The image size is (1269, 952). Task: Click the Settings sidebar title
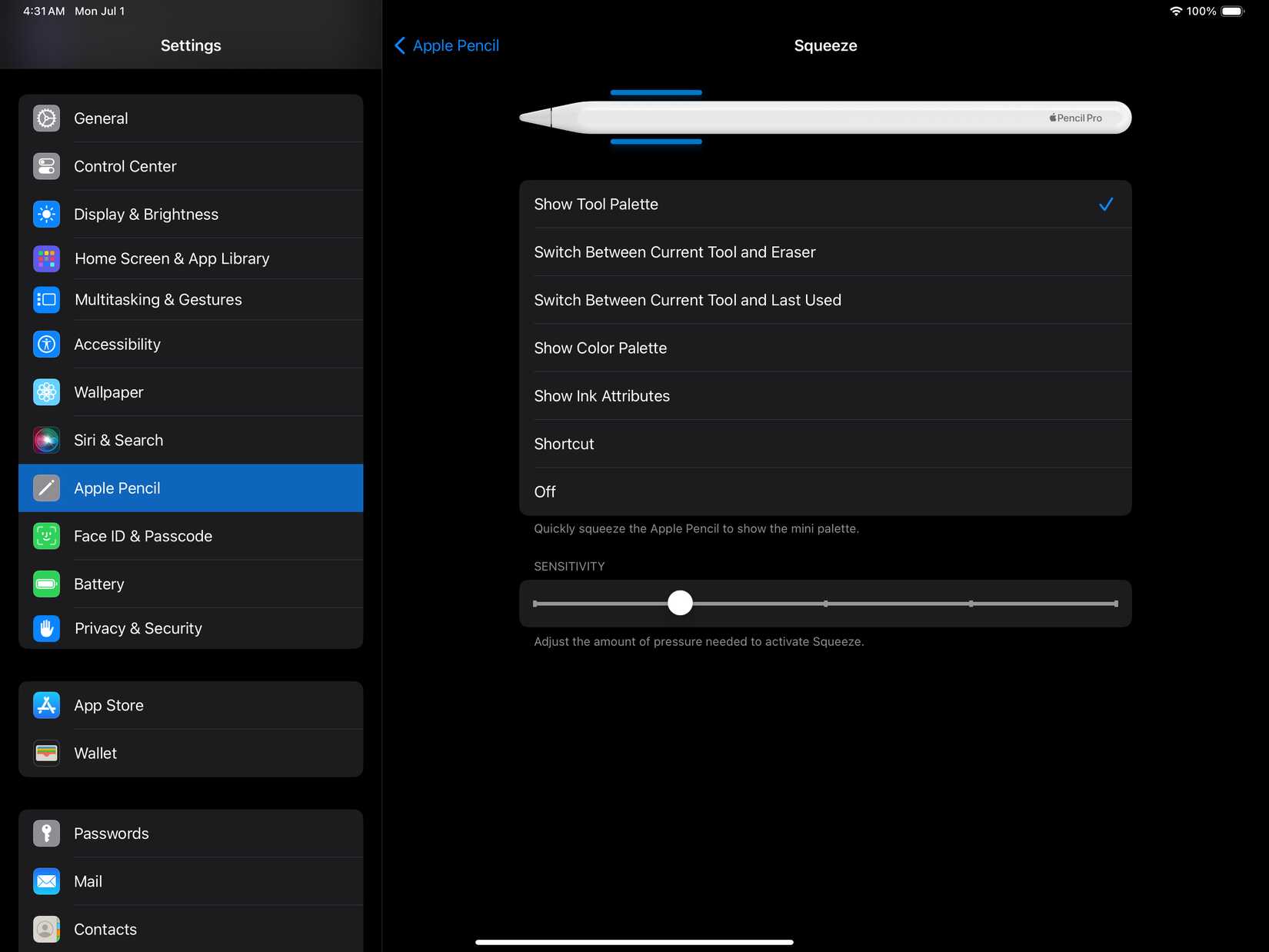191,45
